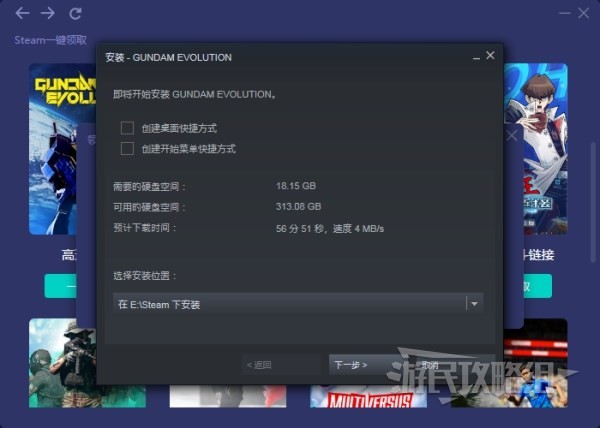Open the Yu-Gi-Oh game cover thumbnail
600x428 pixels.
(x=536, y=149)
